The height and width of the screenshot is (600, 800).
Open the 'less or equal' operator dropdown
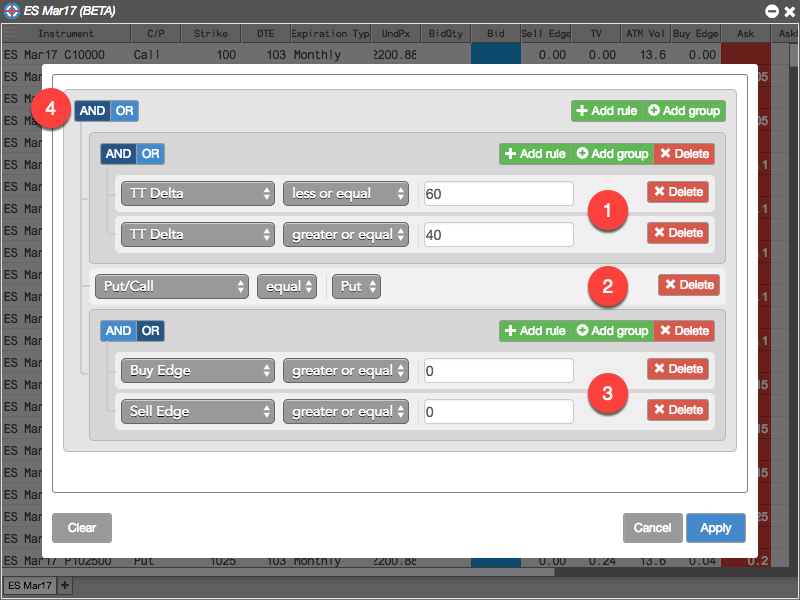(346, 193)
